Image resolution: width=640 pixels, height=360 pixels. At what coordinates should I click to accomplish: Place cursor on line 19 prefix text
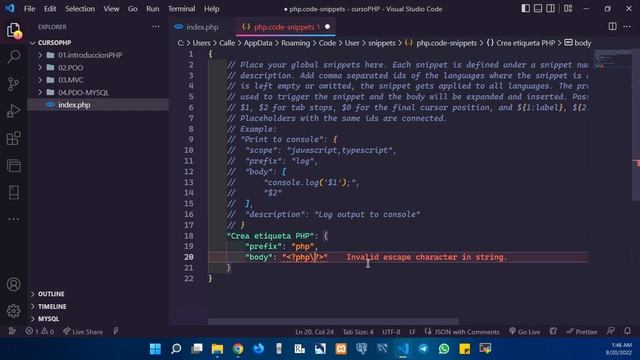(264, 247)
